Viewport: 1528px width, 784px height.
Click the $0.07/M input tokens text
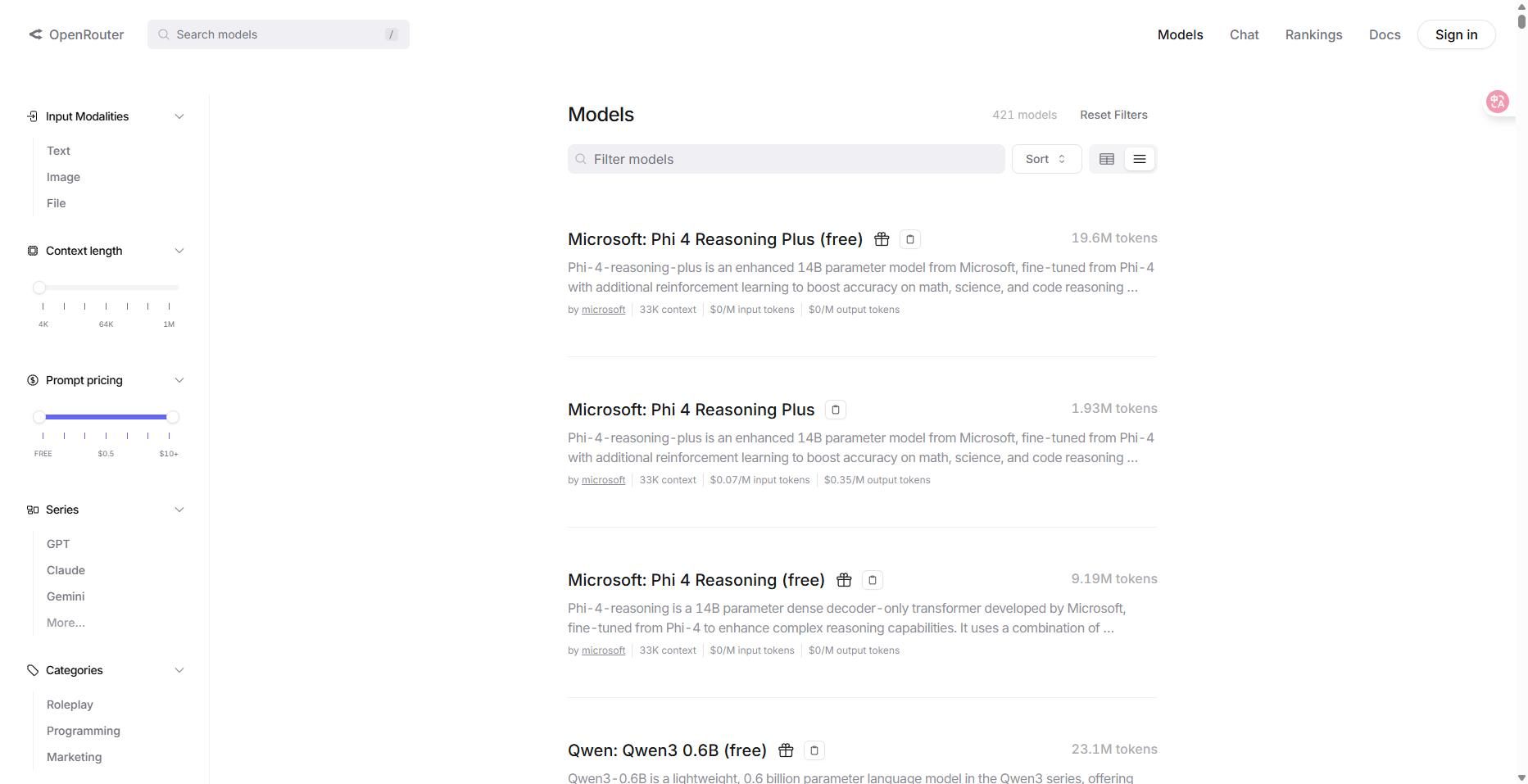(x=759, y=480)
